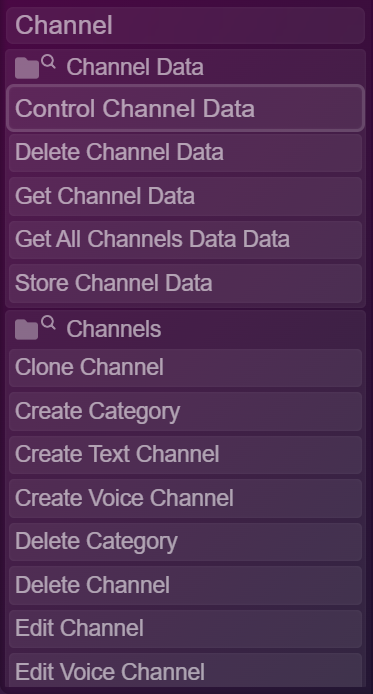Click the Channels group label
The image size is (373, 694).
point(114,329)
